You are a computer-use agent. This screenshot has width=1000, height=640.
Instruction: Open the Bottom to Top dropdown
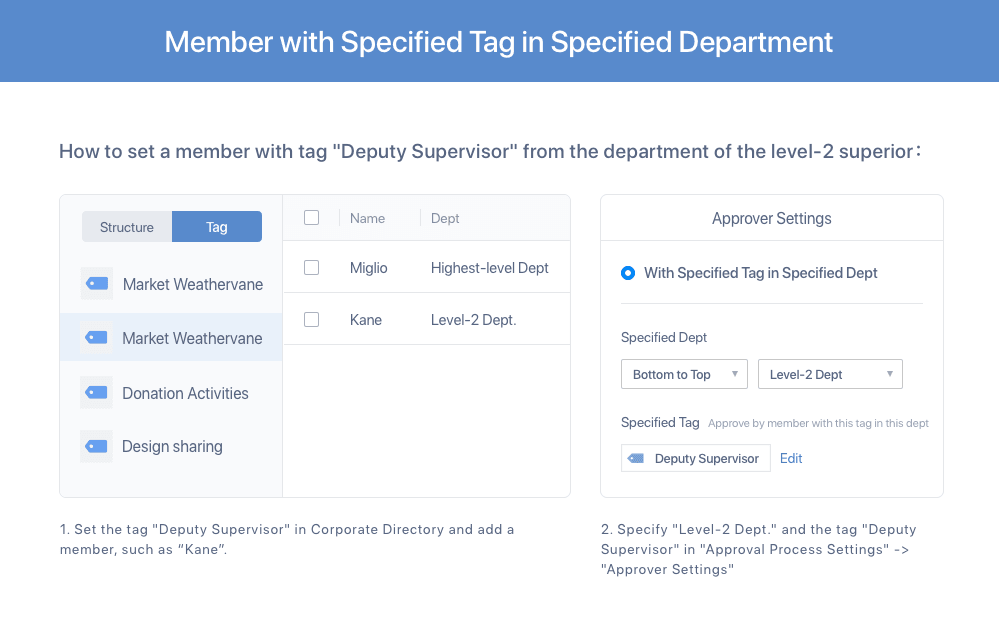pos(684,374)
